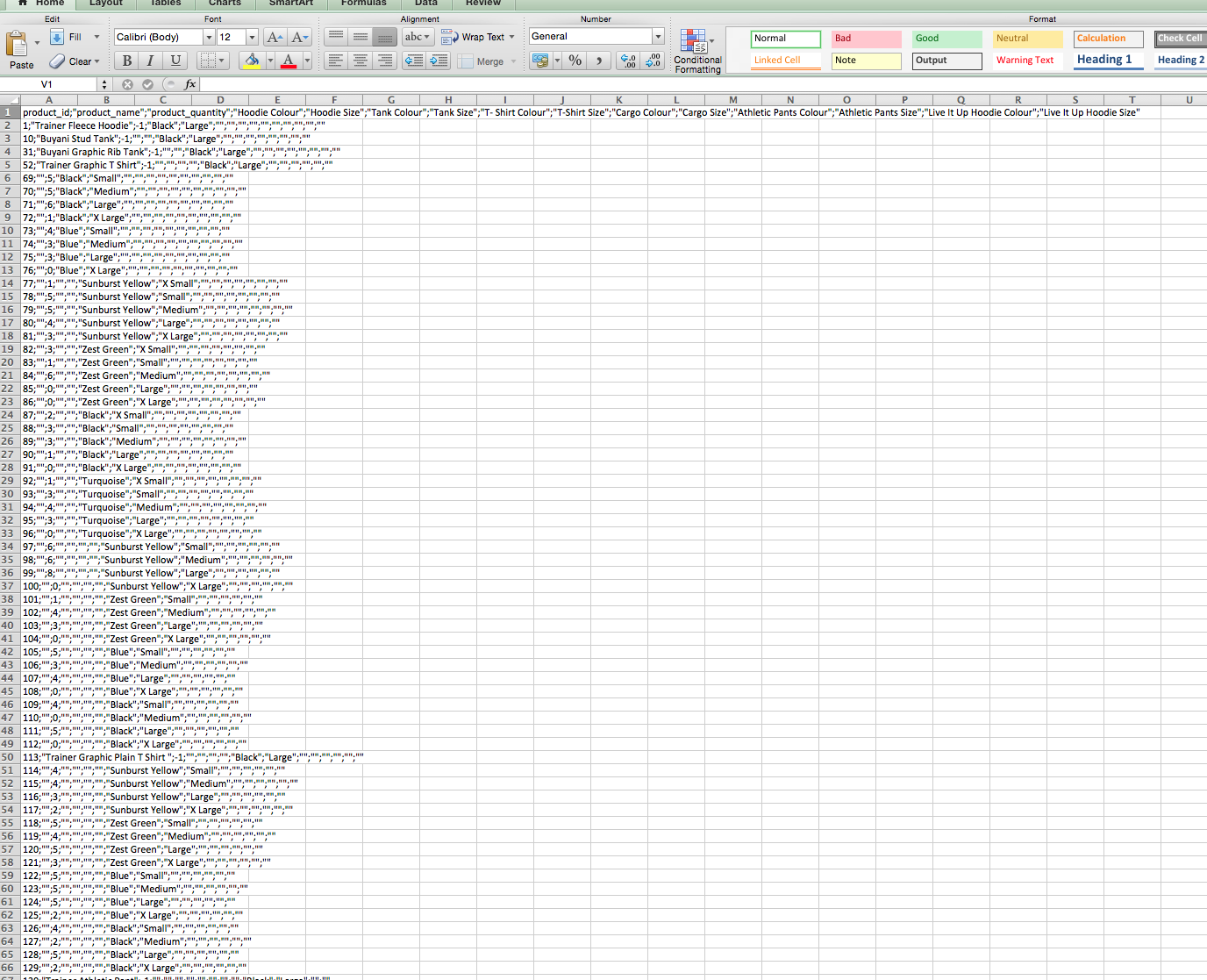
Task: Apply percent style format
Action: [x=575, y=61]
